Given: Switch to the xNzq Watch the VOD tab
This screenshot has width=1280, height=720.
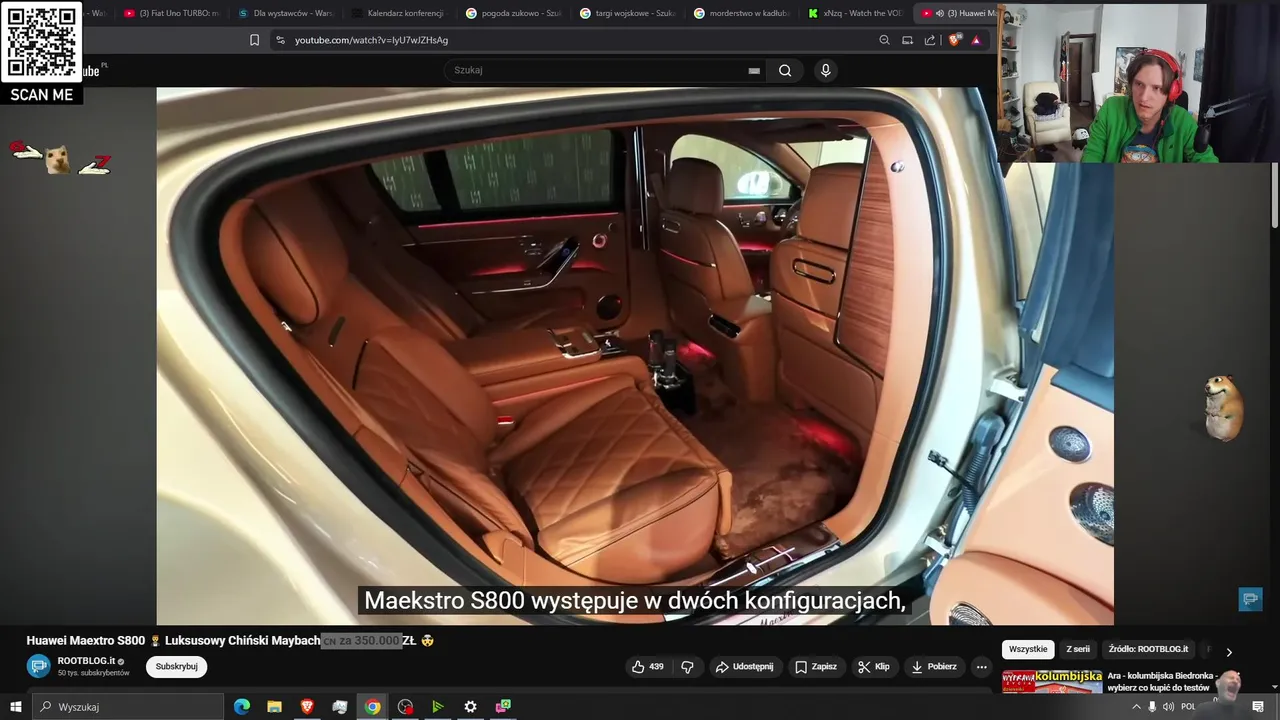Looking at the screenshot, I should (x=856, y=13).
